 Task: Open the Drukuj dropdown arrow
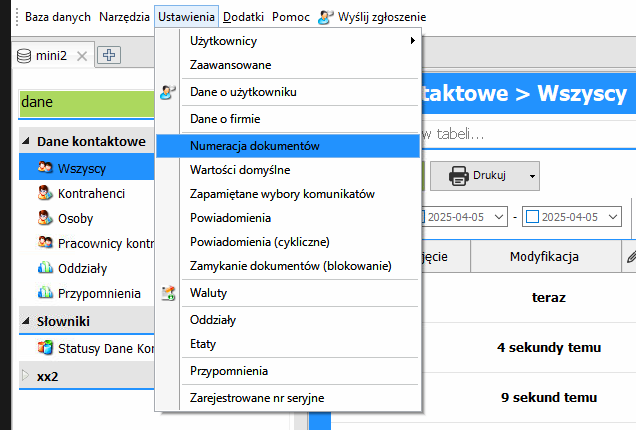(532, 176)
